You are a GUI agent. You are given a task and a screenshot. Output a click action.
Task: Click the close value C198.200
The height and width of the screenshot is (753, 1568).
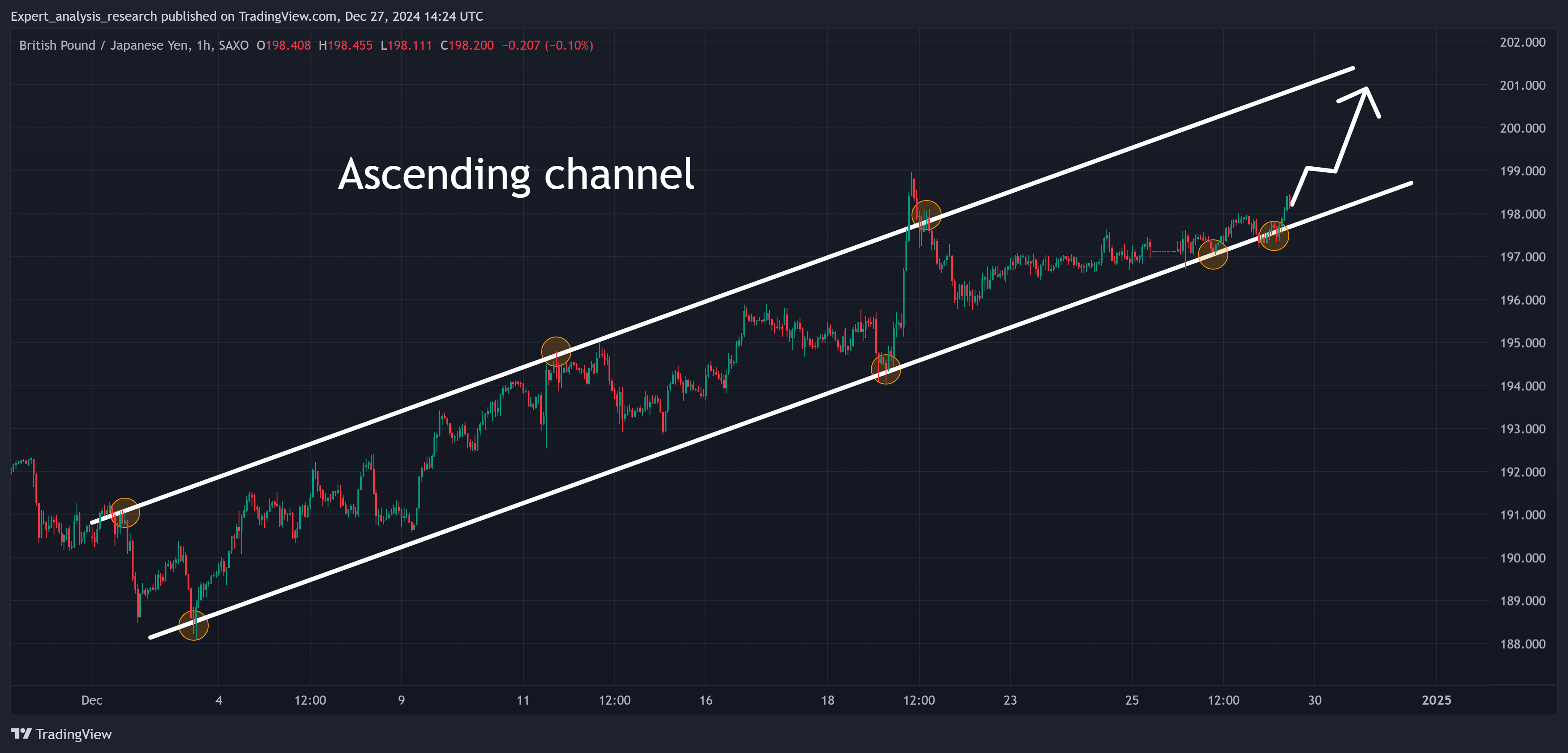tap(467, 46)
